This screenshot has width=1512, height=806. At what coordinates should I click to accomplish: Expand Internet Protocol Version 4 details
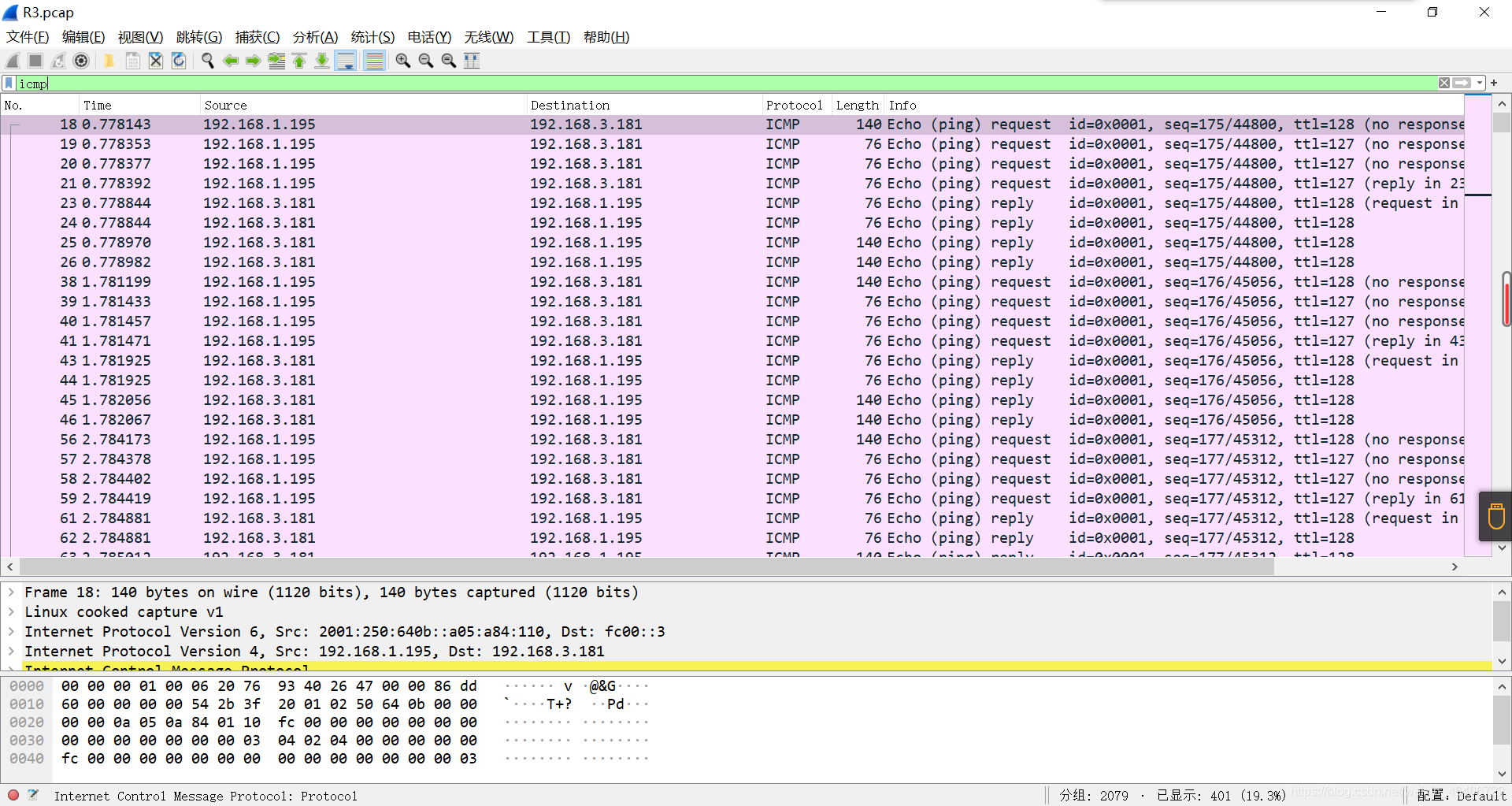click(11, 651)
